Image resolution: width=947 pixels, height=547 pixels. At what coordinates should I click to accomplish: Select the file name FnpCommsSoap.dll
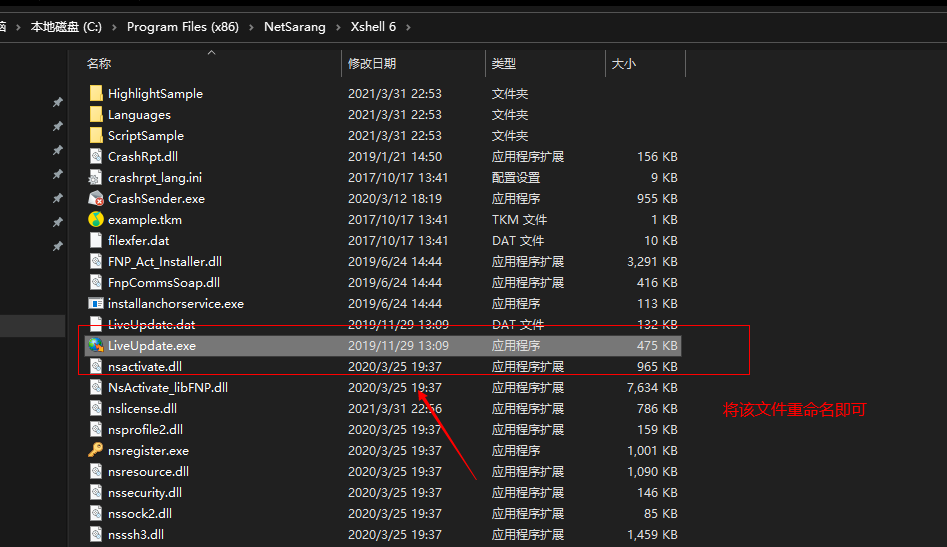click(x=164, y=283)
